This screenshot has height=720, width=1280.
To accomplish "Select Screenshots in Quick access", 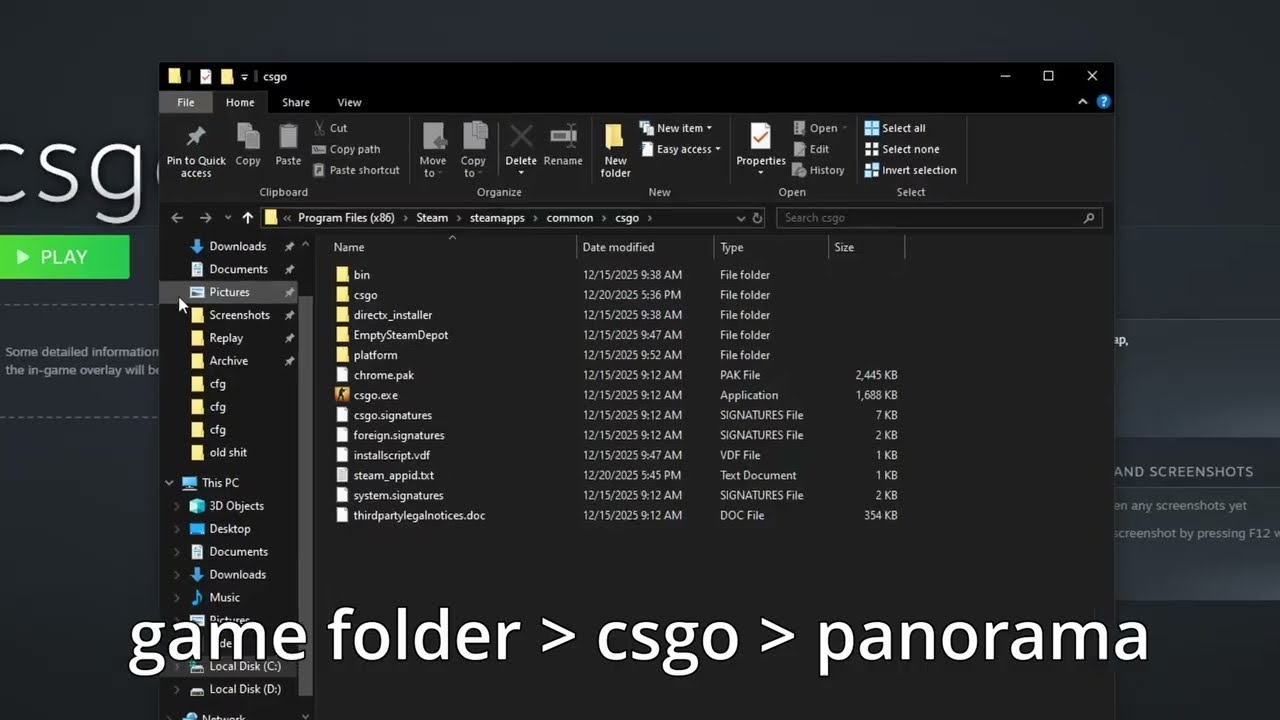I will (x=239, y=315).
